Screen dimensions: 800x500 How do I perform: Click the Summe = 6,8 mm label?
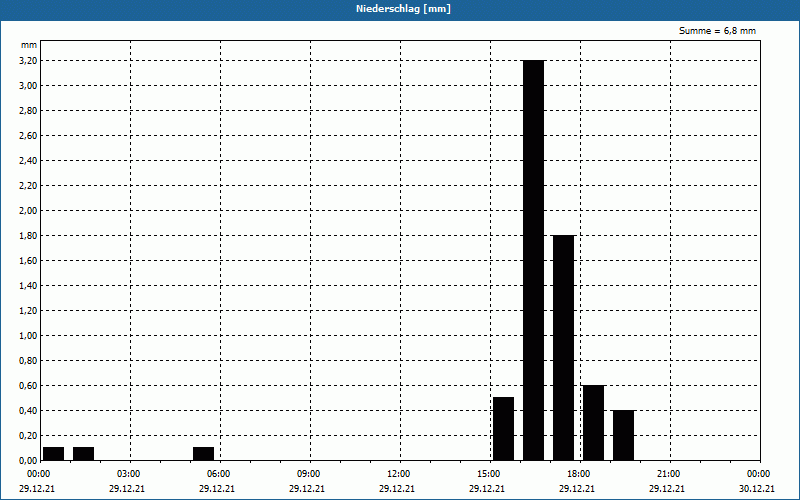(x=717, y=31)
